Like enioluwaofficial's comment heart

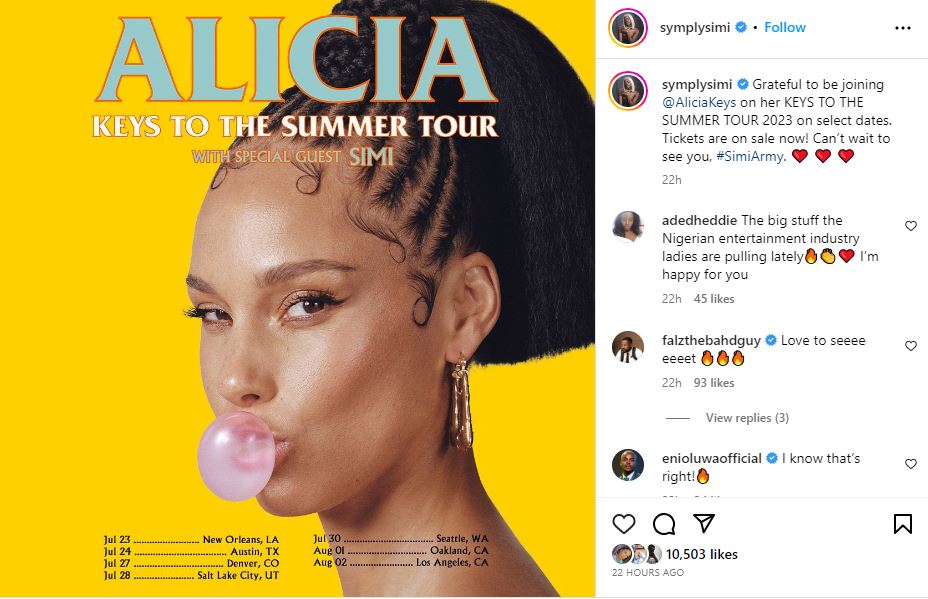point(911,464)
